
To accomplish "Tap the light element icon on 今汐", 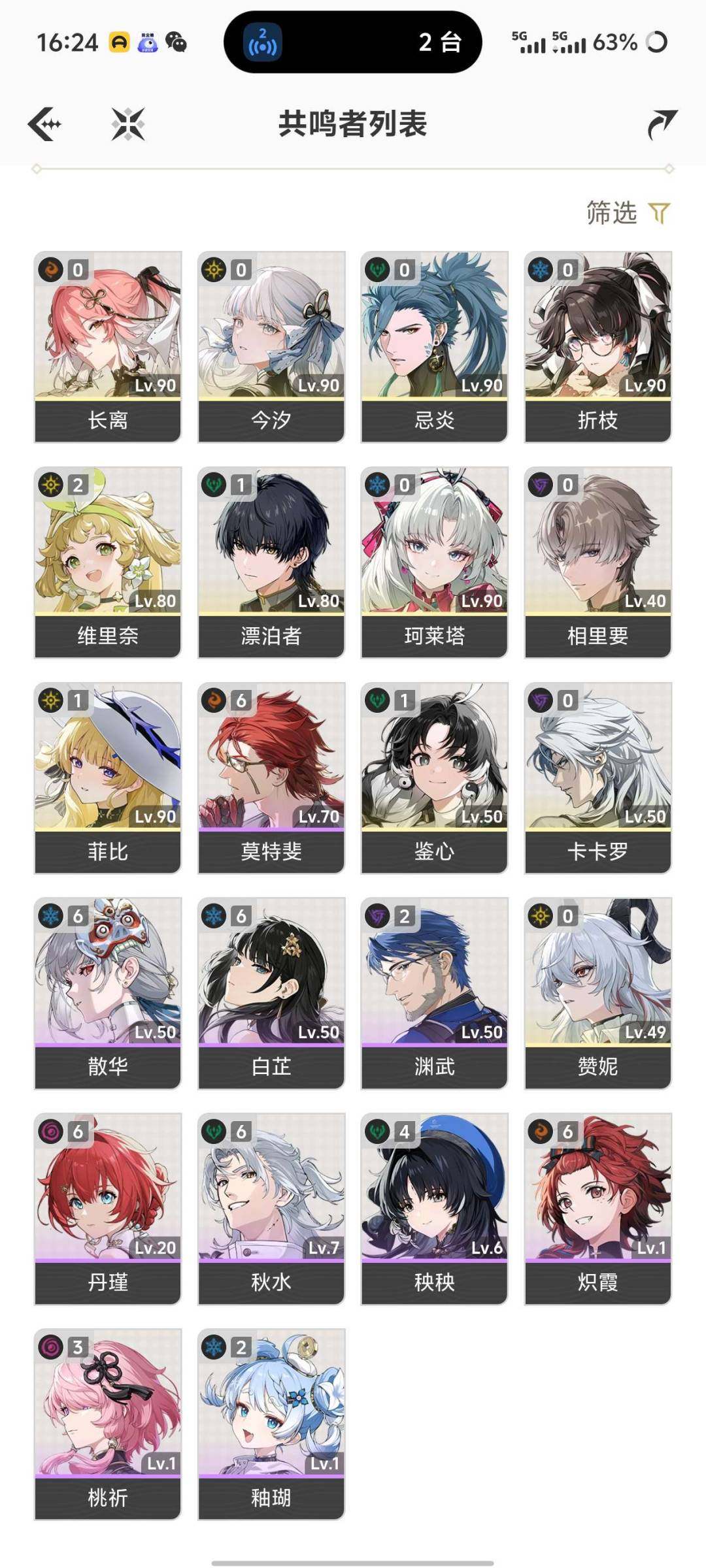I will tap(214, 269).
